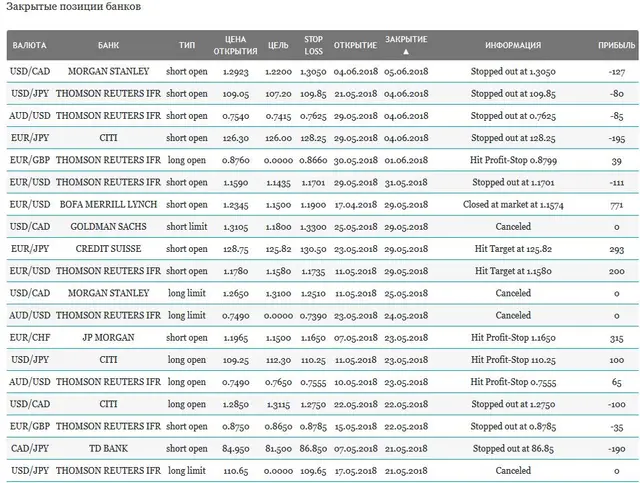Click 'Closed at market at 1.1574' cell
Viewport: 640px width, 483px height.
click(513, 205)
